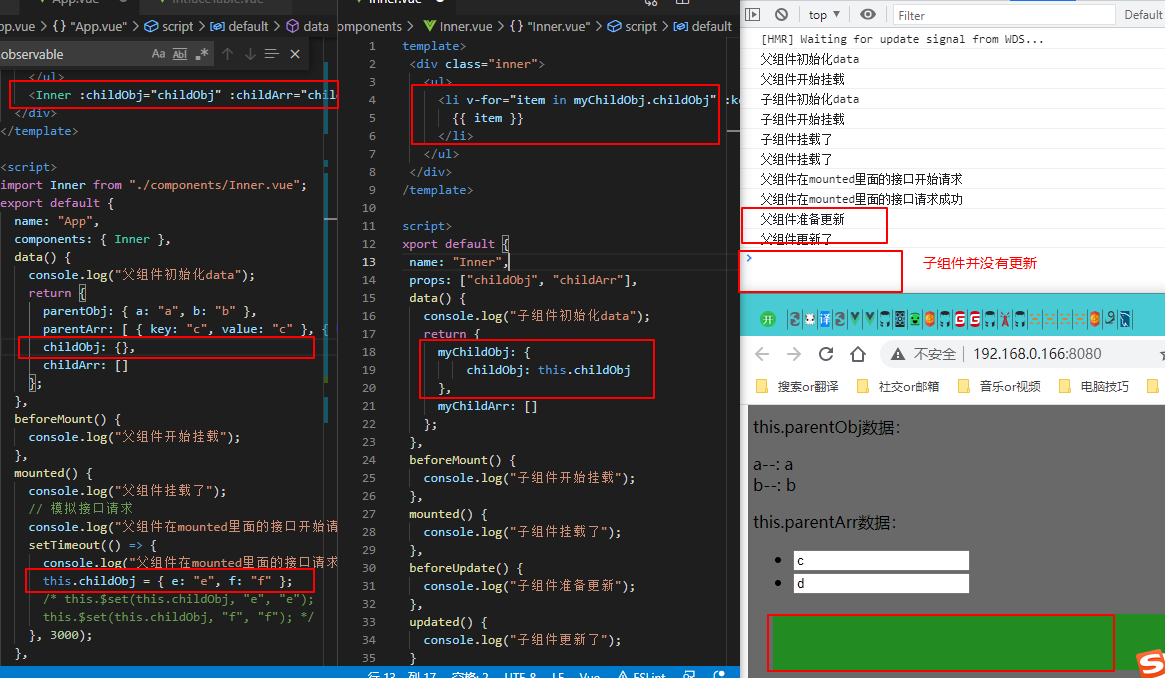This screenshot has width=1165, height=678.
Task: Create live expression with eye icon
Action: pos(867,15)
